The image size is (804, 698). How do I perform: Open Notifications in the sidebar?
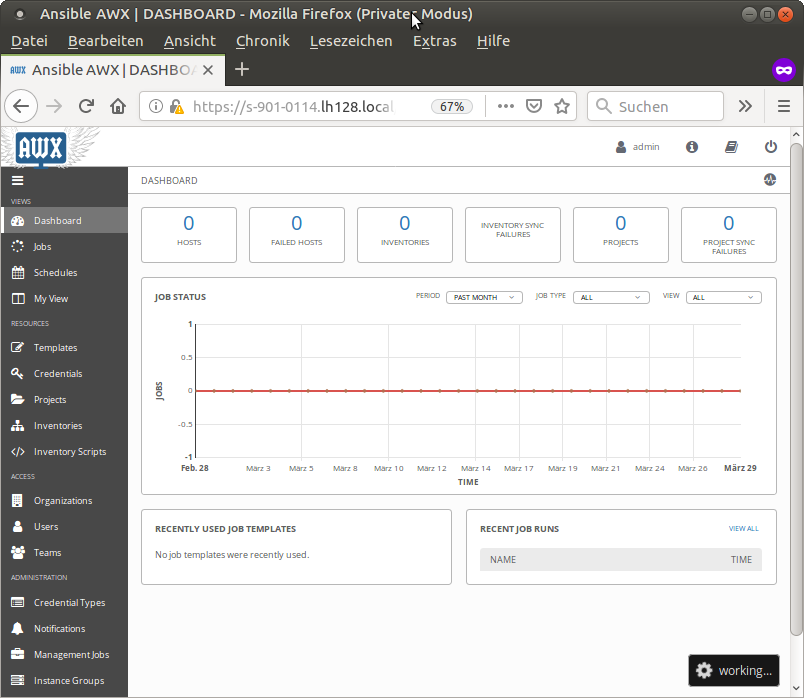click(x=64, y=629)
